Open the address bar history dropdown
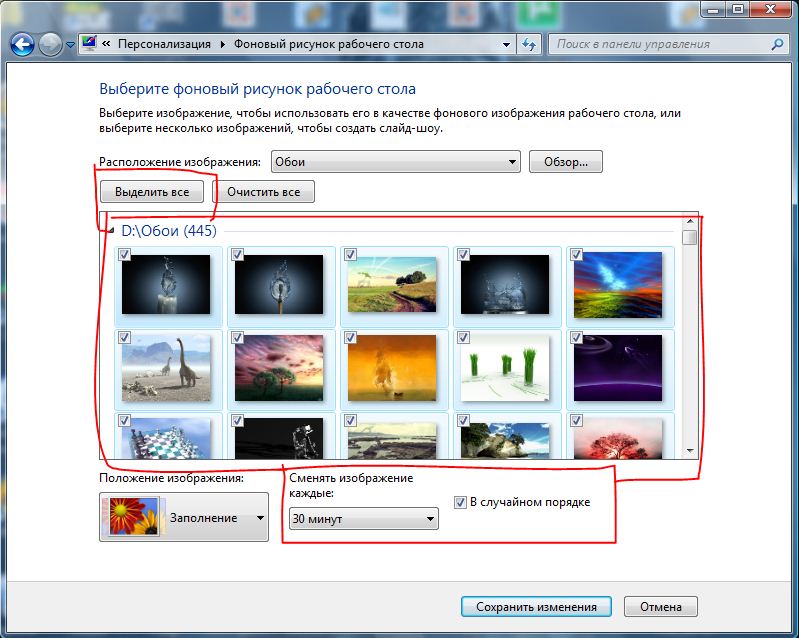 [506, 45]
